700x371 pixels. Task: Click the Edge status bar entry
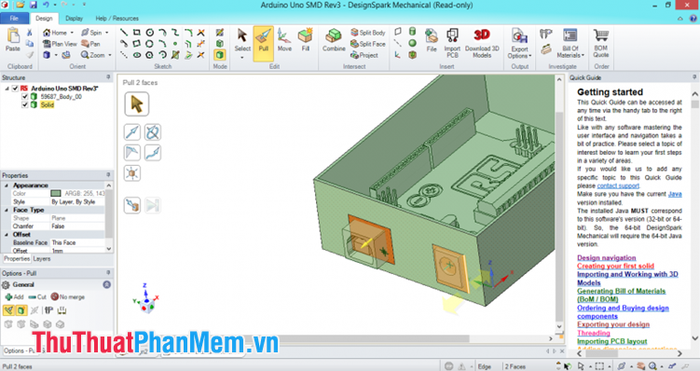(484, 367)
